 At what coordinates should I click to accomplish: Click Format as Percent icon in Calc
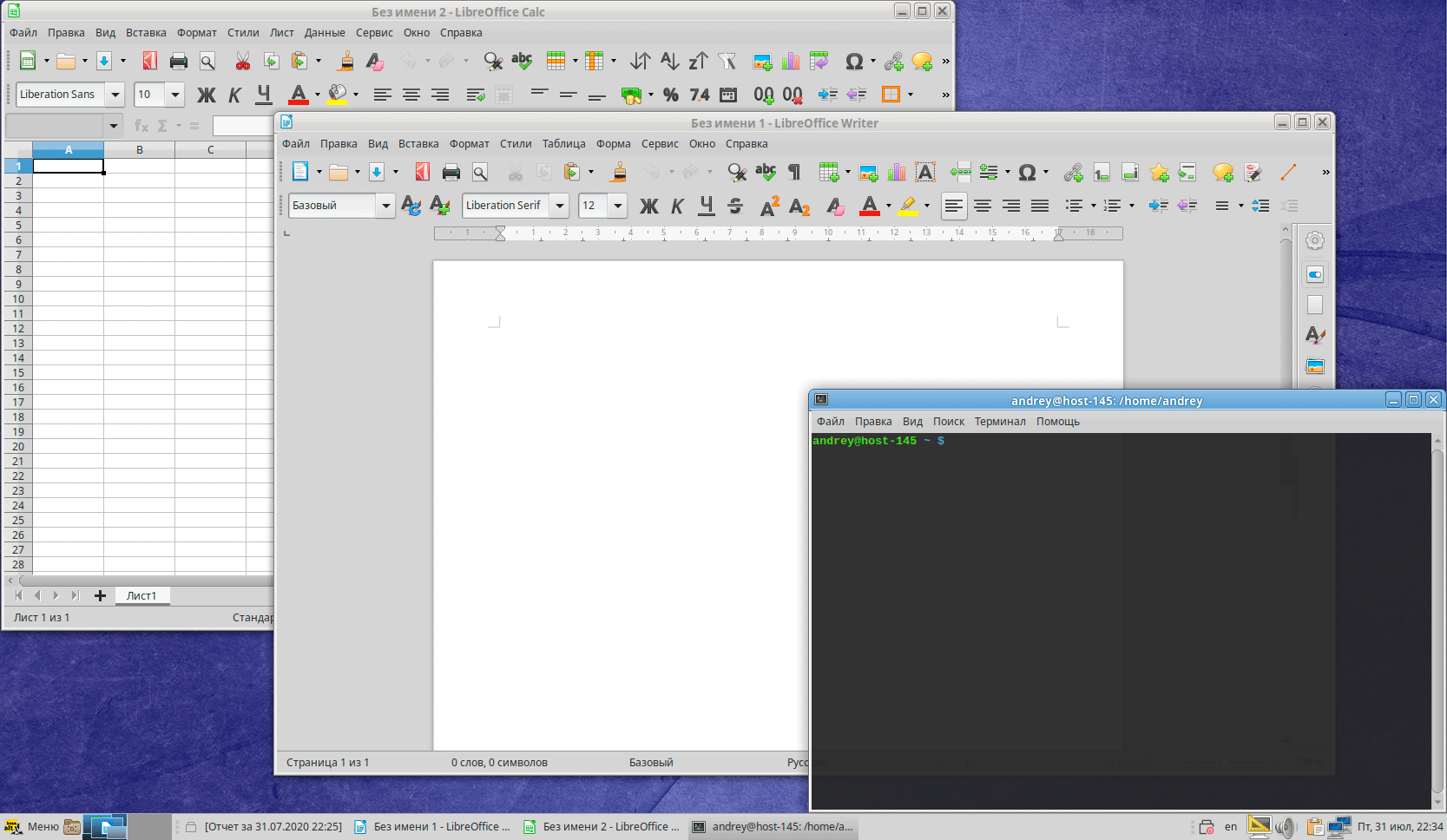[x=670, y=95]
